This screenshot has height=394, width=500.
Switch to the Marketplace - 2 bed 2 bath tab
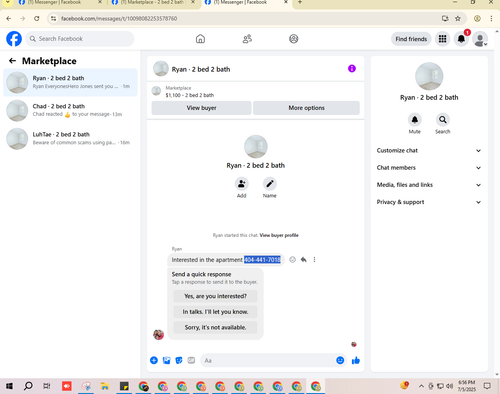(153, 3)
